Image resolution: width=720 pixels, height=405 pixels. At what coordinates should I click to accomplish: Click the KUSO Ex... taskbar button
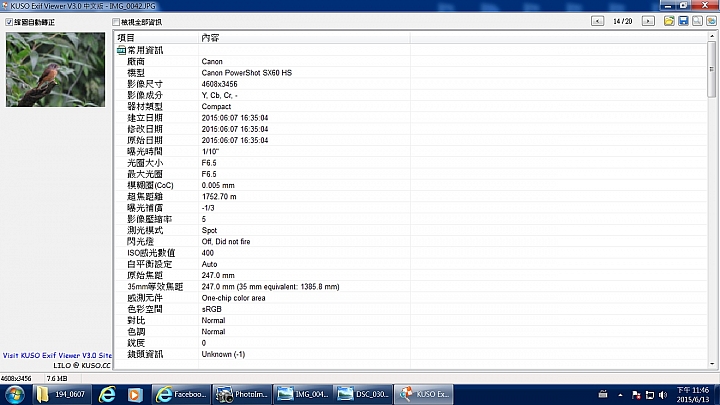coord(423,394)
